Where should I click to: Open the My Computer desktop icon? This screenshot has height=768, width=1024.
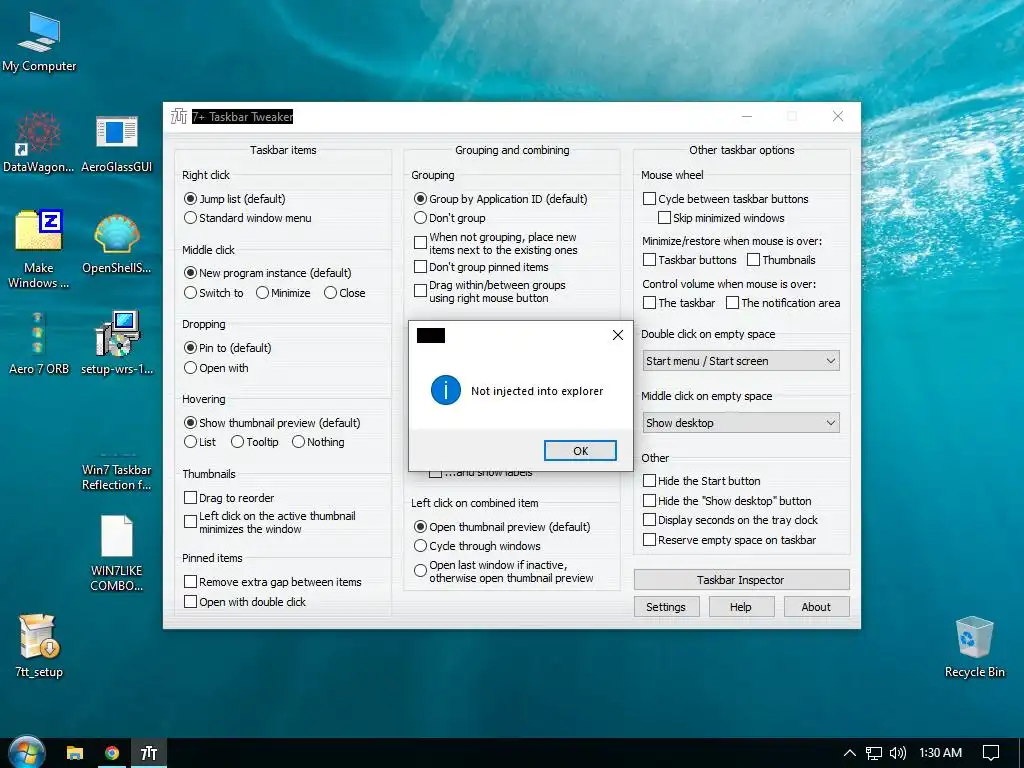[x=39, y=42]
